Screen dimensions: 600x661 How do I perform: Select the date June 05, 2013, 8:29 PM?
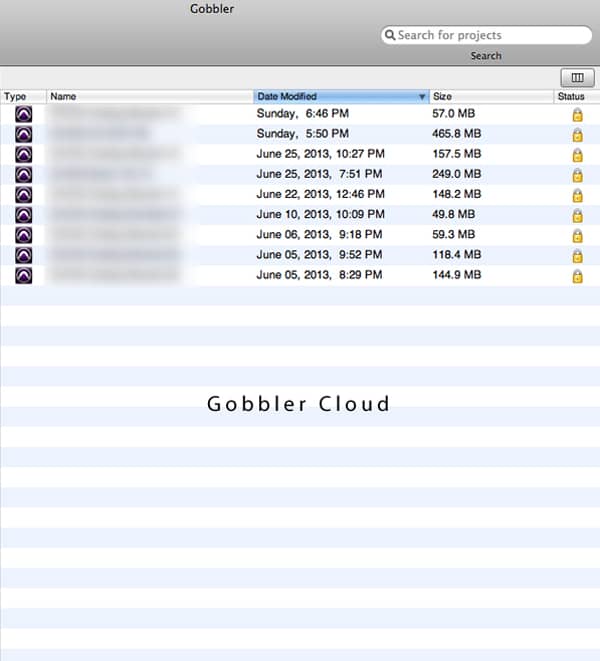click(319, 275)
